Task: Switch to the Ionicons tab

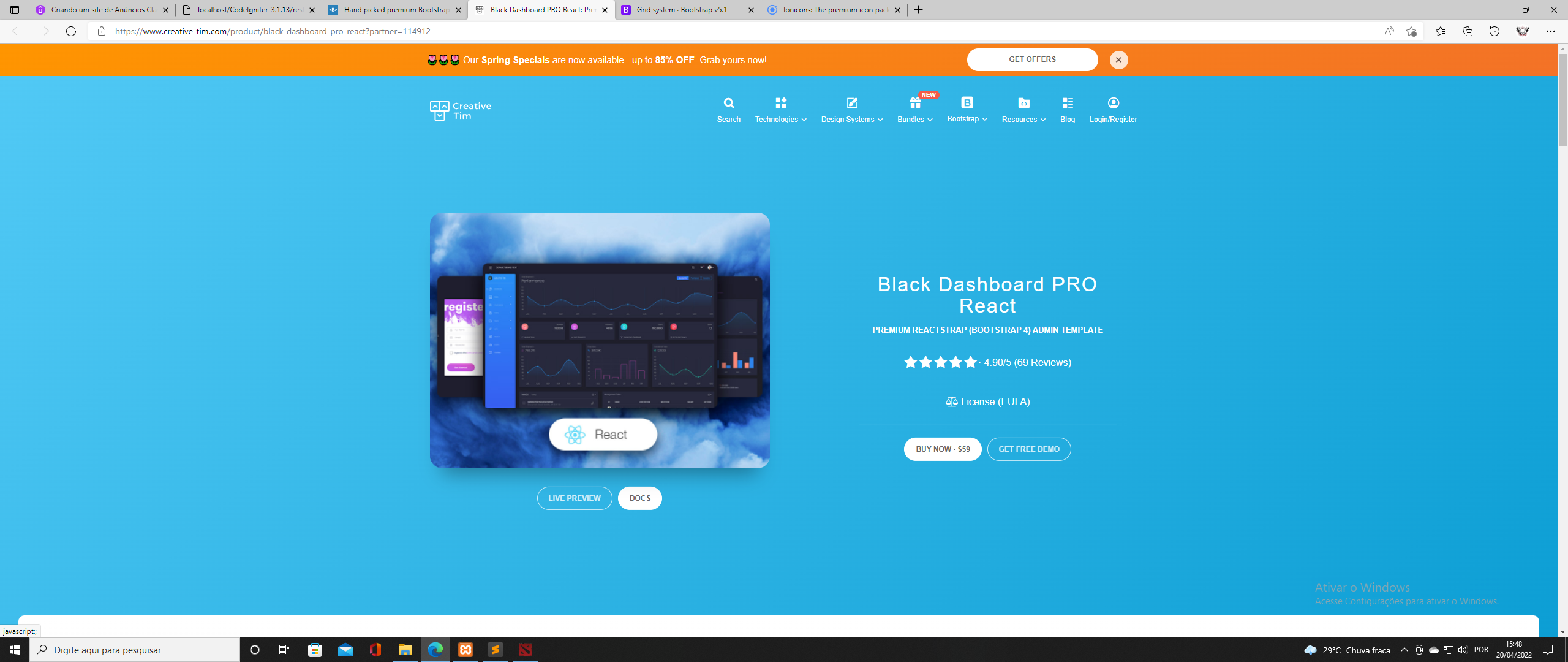Action: coord(834,10)
